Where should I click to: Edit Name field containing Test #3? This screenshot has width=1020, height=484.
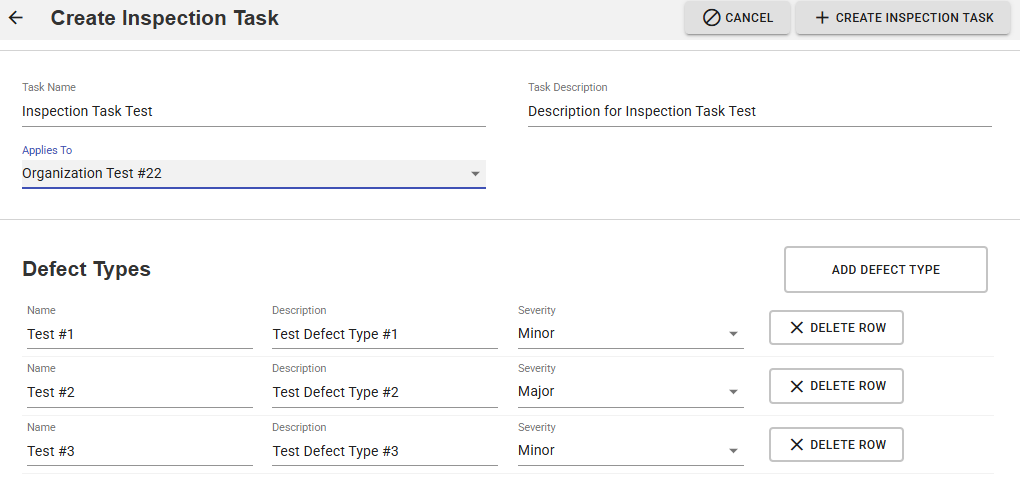point(140,451)
